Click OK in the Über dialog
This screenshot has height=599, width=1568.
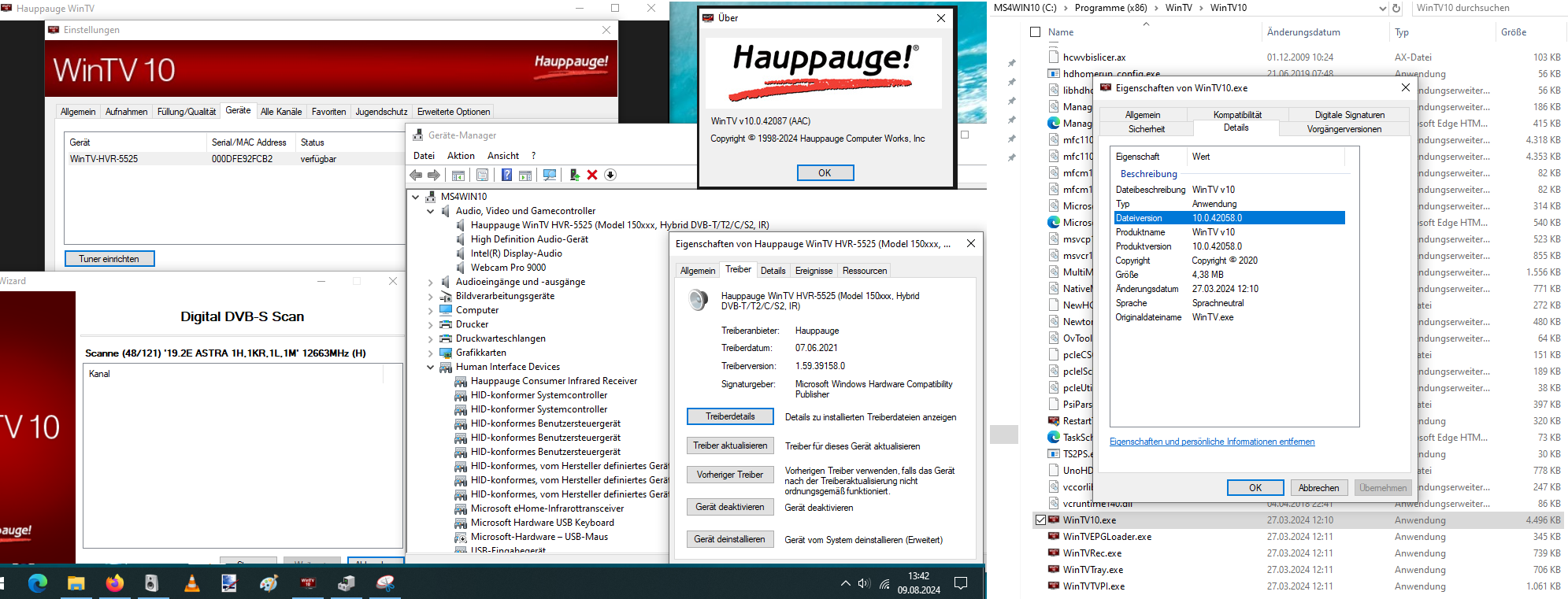click(825, 173)
